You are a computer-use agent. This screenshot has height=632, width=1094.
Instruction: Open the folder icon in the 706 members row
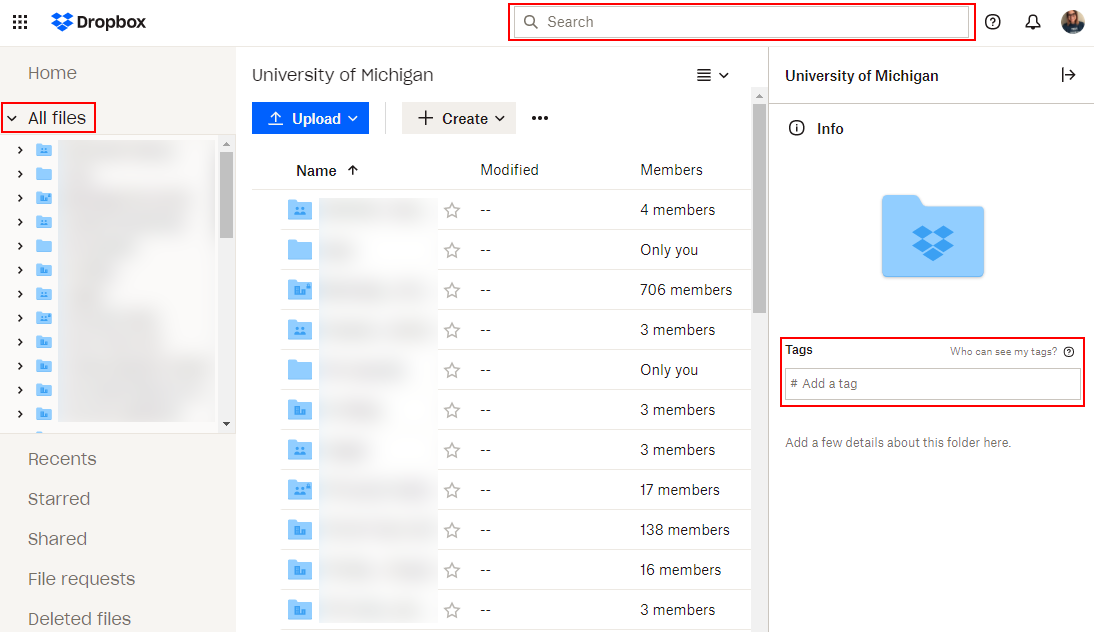pyautogui.click(x=300, y=289)
